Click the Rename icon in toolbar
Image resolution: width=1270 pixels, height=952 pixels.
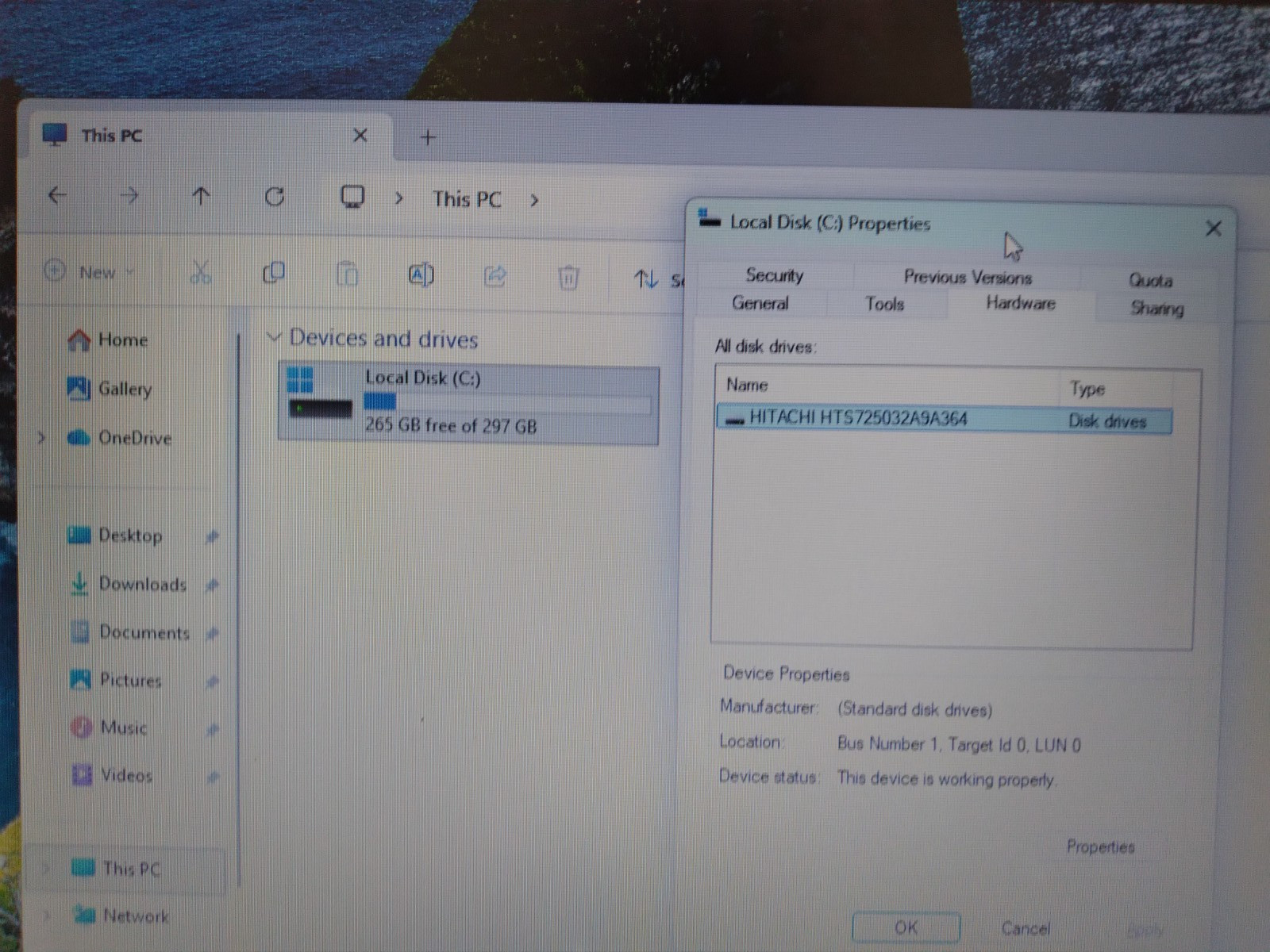(421, 275)
